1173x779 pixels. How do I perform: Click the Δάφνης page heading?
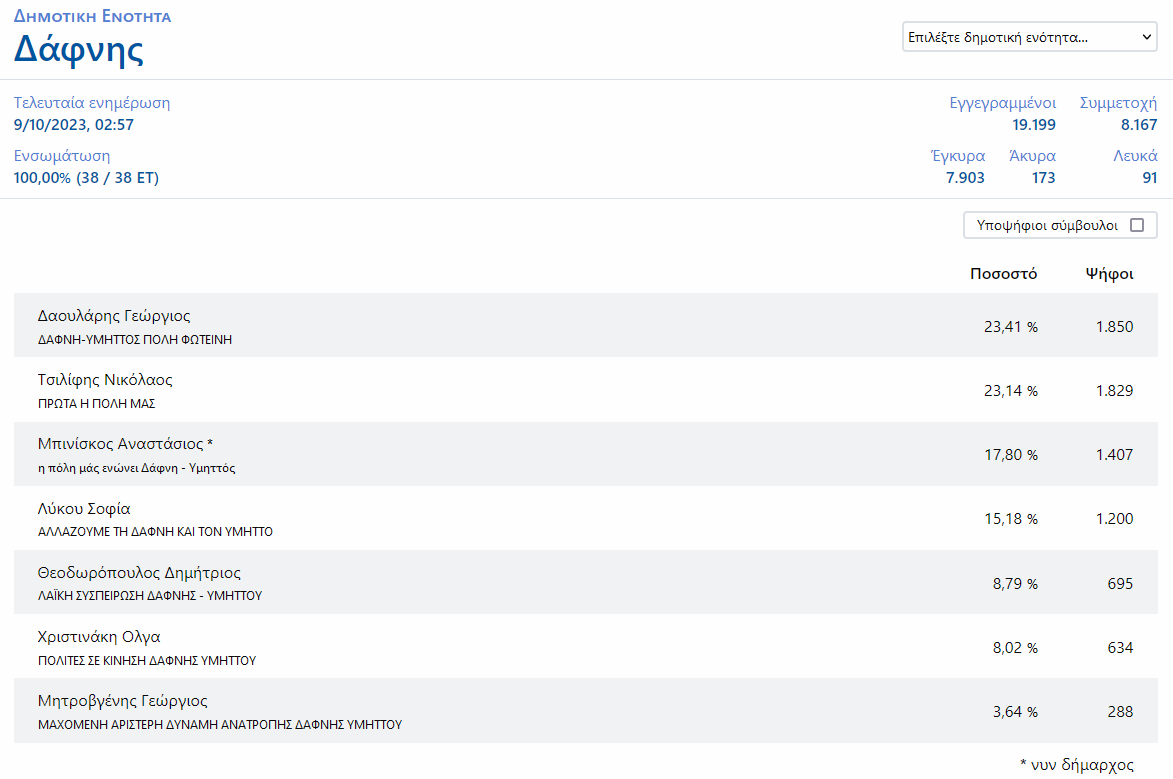[x=78, y=50]
